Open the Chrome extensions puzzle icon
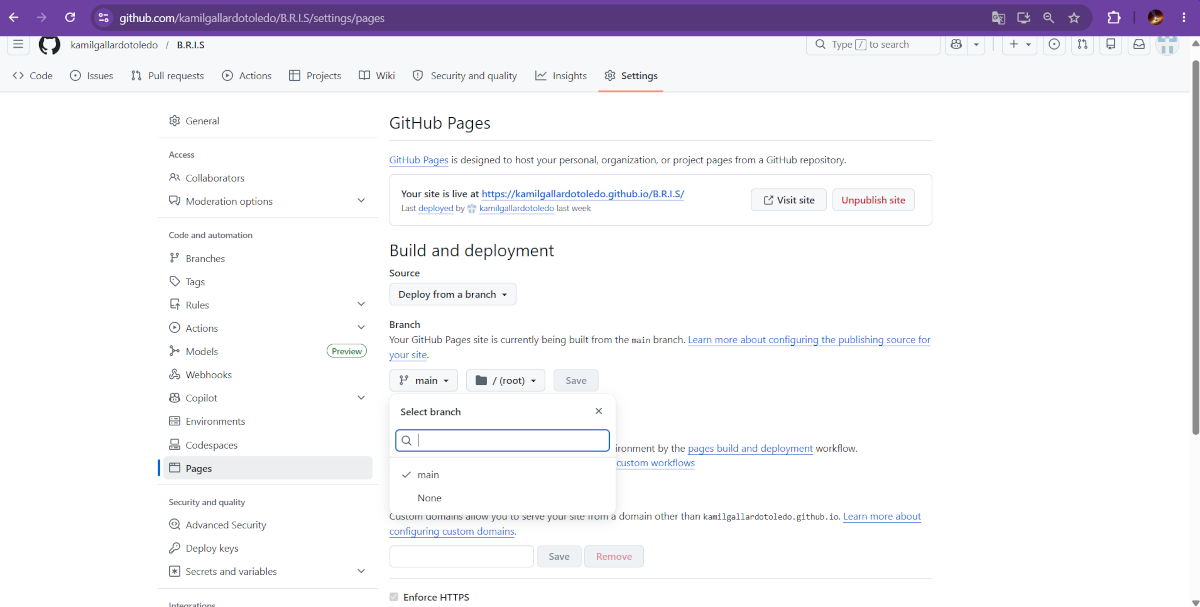The width and height of the screenshot is (1200, 607). [x=1114, y=17]
